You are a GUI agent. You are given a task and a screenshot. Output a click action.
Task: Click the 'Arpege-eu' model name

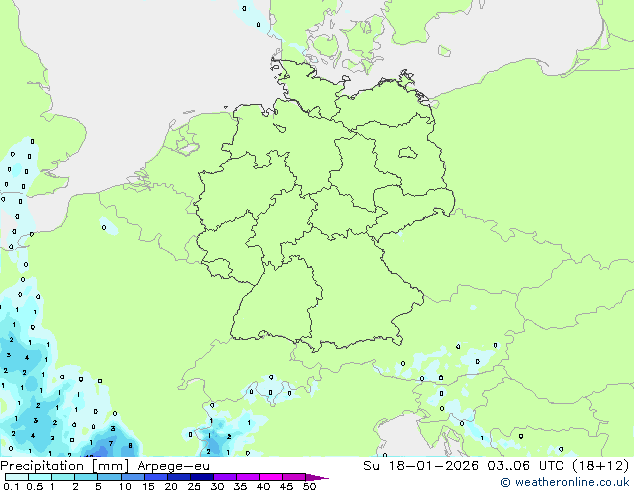(173, 466)
